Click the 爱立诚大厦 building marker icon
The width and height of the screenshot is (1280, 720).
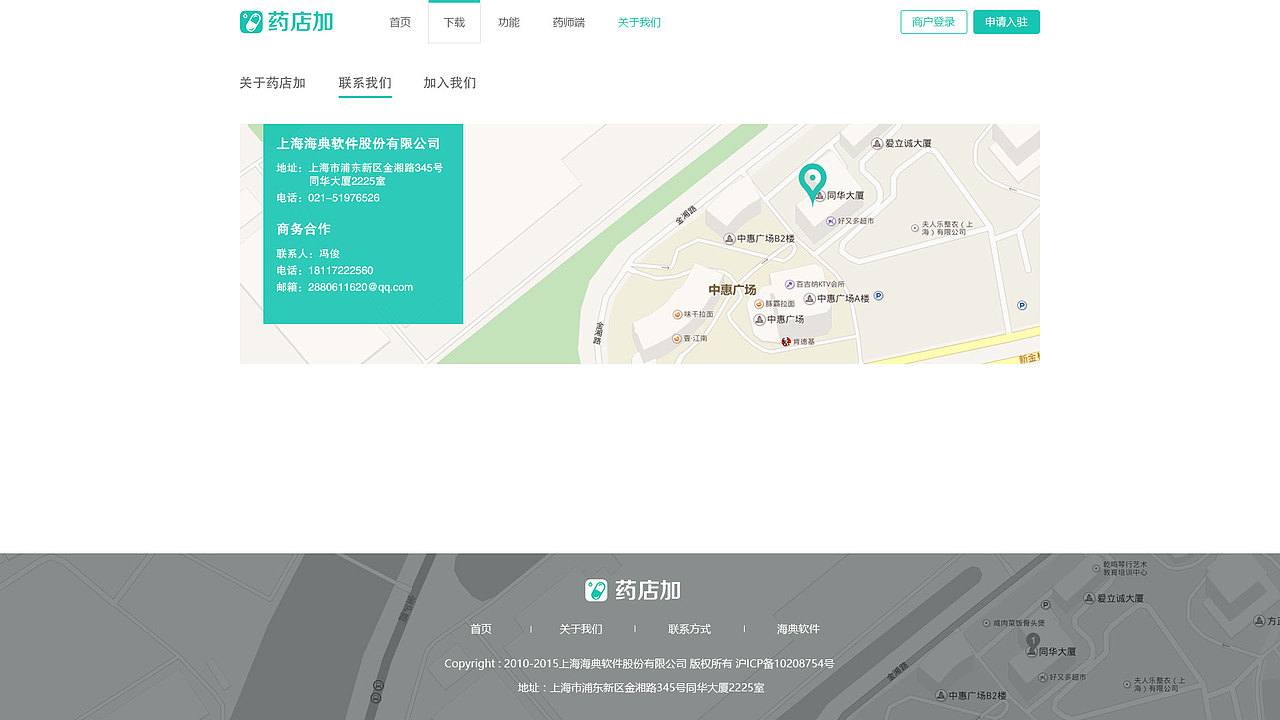tap(877, 143)
